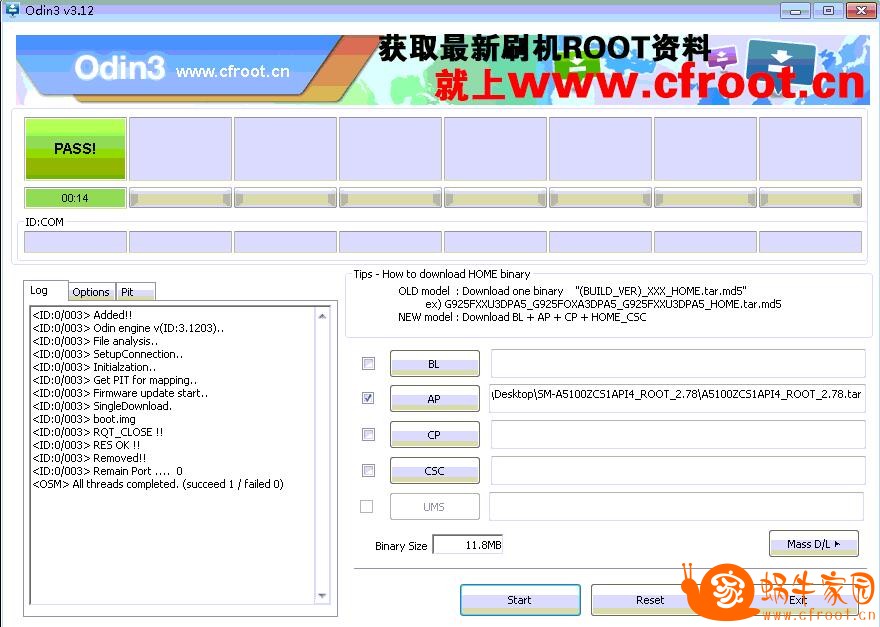
Task: Click the BL file path field
Action: click(677, 363)
